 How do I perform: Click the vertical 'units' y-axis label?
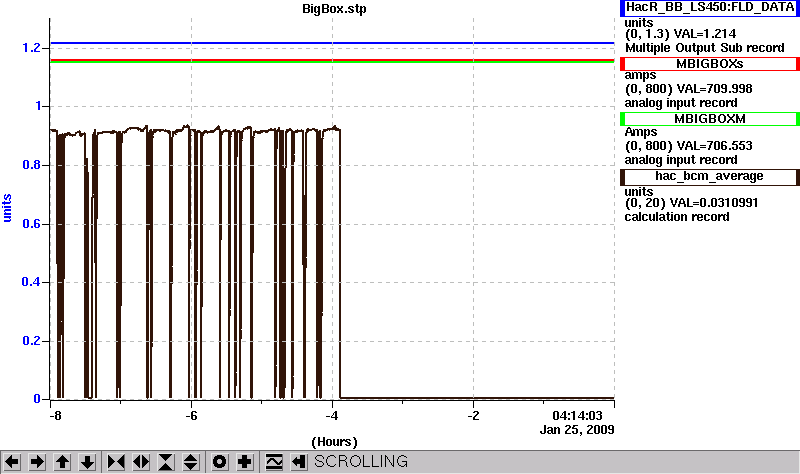click(7, 208)
